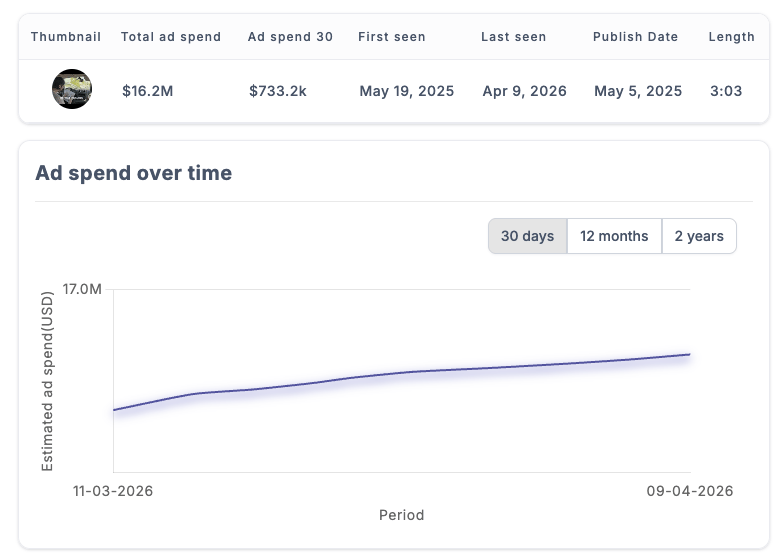Click the Apr 9, 2026 last seen date

tap(524, 91)
